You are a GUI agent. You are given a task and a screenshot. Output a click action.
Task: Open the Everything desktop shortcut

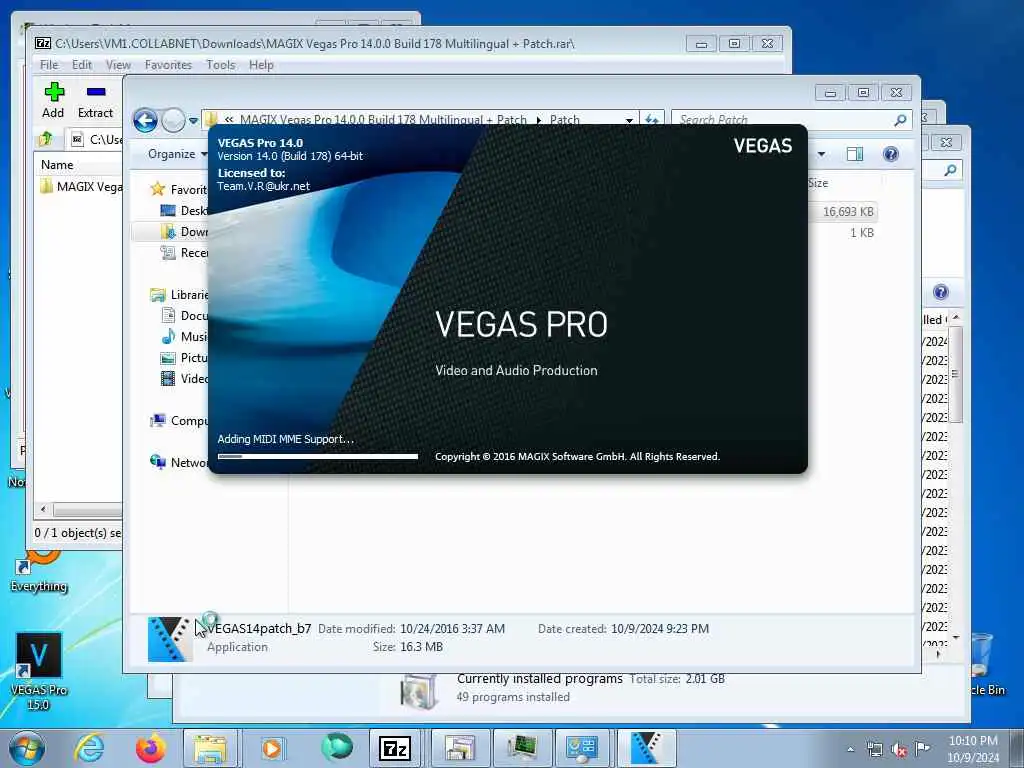(x=39, y=571)
